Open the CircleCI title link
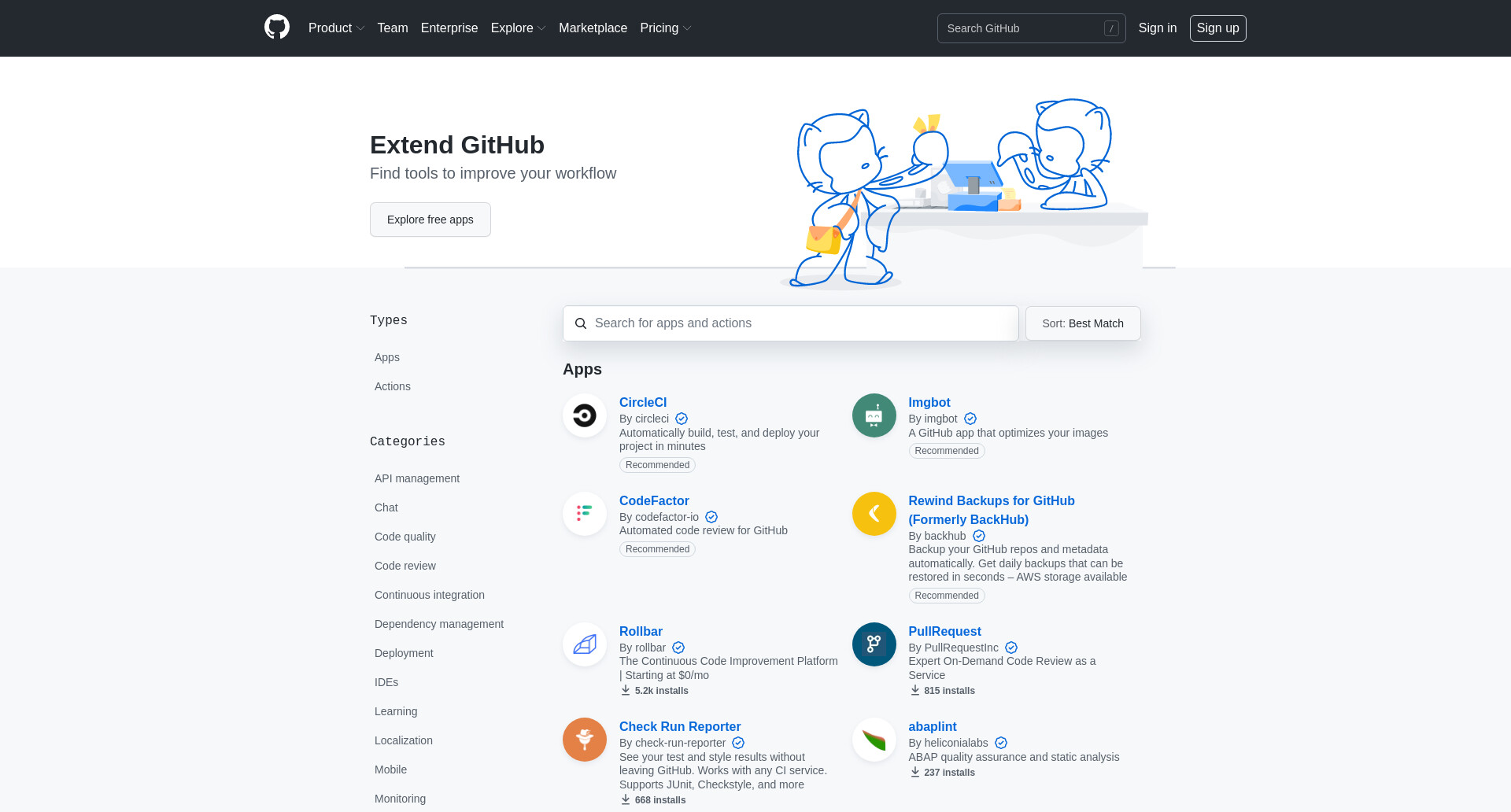The width and height of the screenshot is (1511, 812). click(643, 402)
